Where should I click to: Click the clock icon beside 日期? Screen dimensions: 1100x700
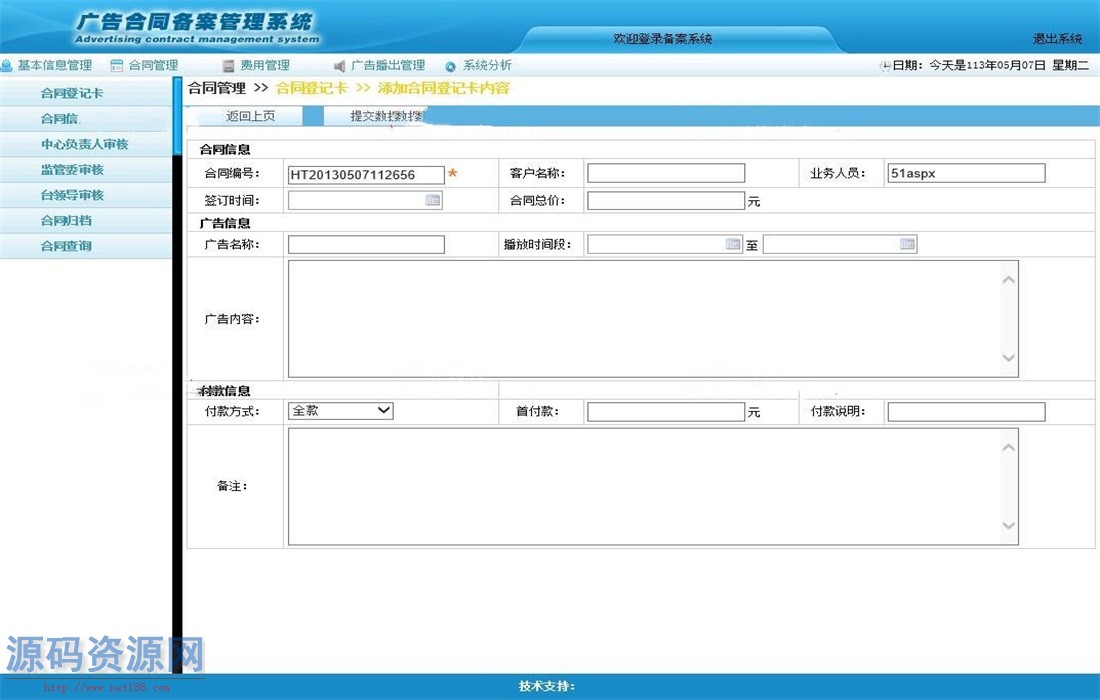tap(885, 66)
